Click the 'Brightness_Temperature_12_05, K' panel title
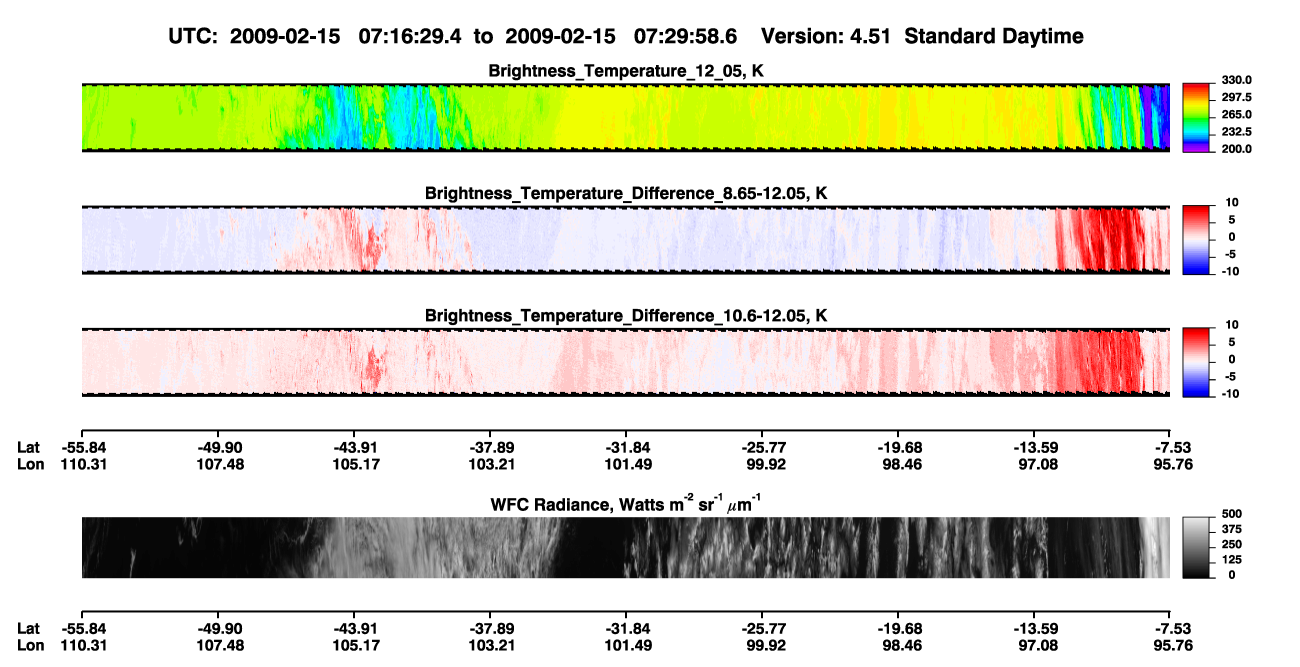Viewport: 1300px width, 667px height. click(626, 71)
